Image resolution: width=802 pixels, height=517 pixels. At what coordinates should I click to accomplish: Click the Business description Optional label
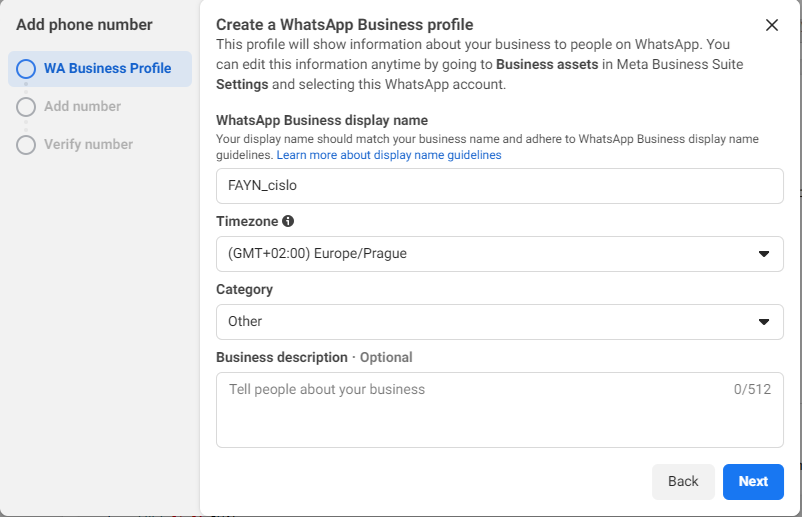(x=314, y=357)
